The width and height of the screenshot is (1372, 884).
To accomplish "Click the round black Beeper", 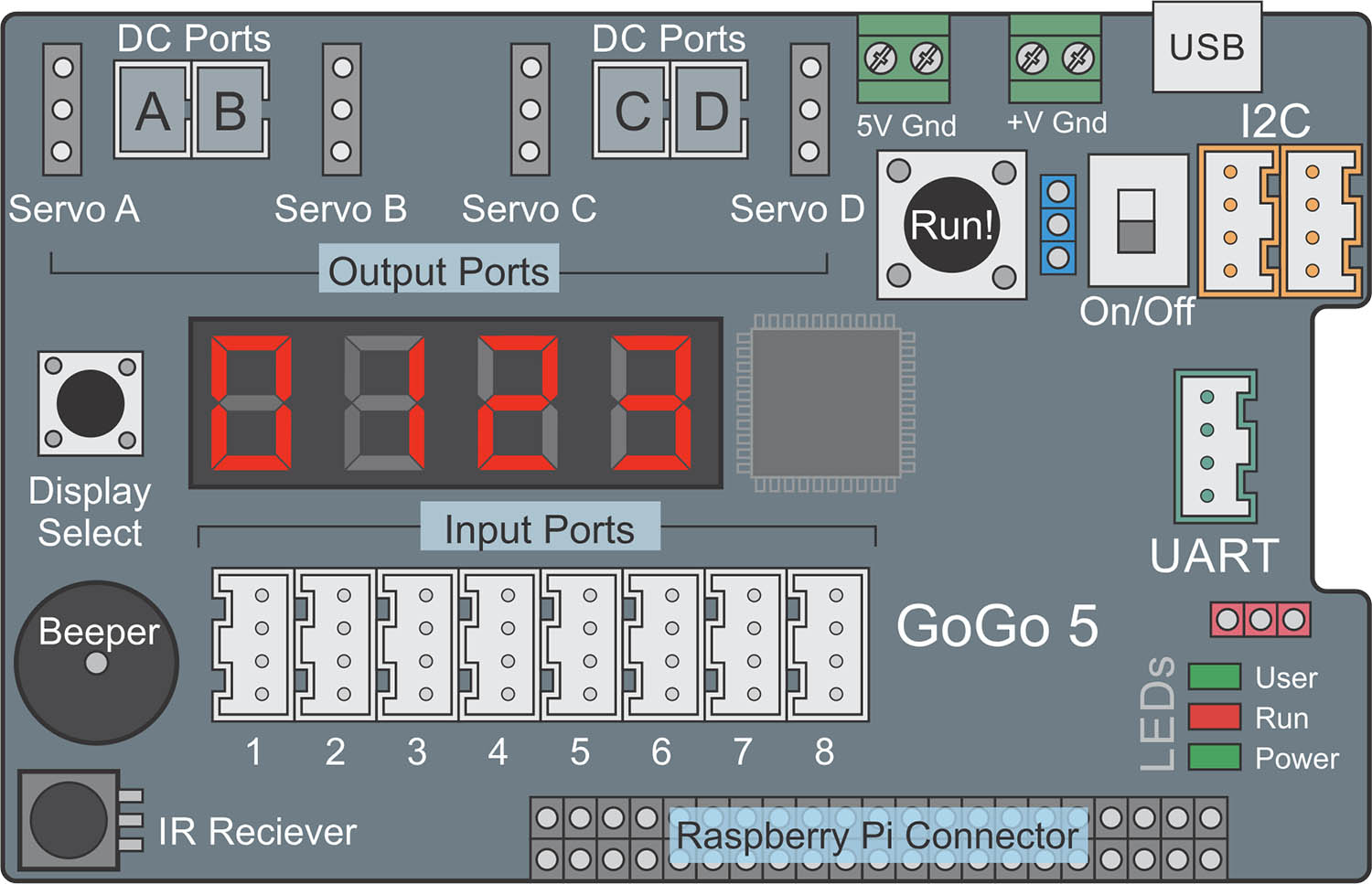I will 96,663.
